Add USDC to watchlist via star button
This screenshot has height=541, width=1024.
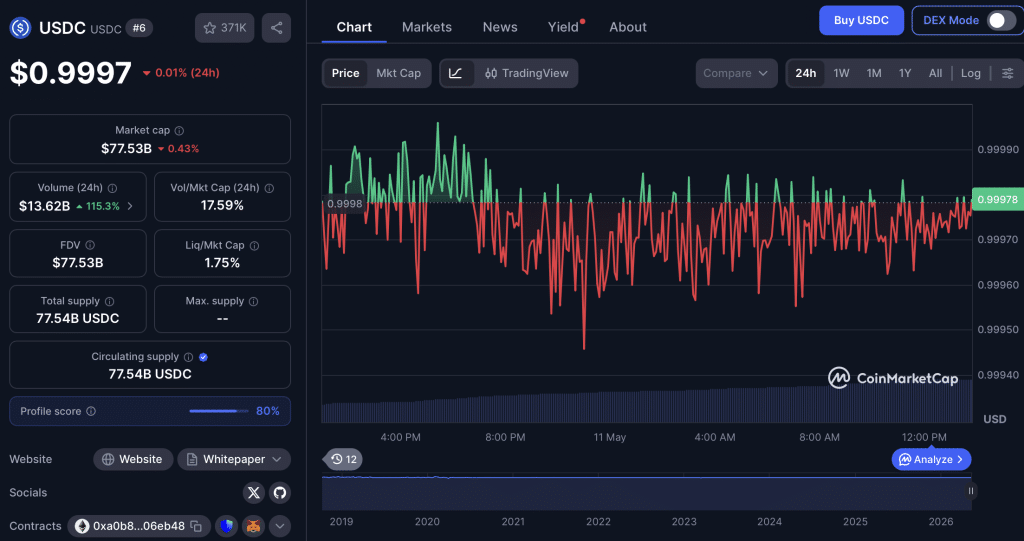click(225, 28)
